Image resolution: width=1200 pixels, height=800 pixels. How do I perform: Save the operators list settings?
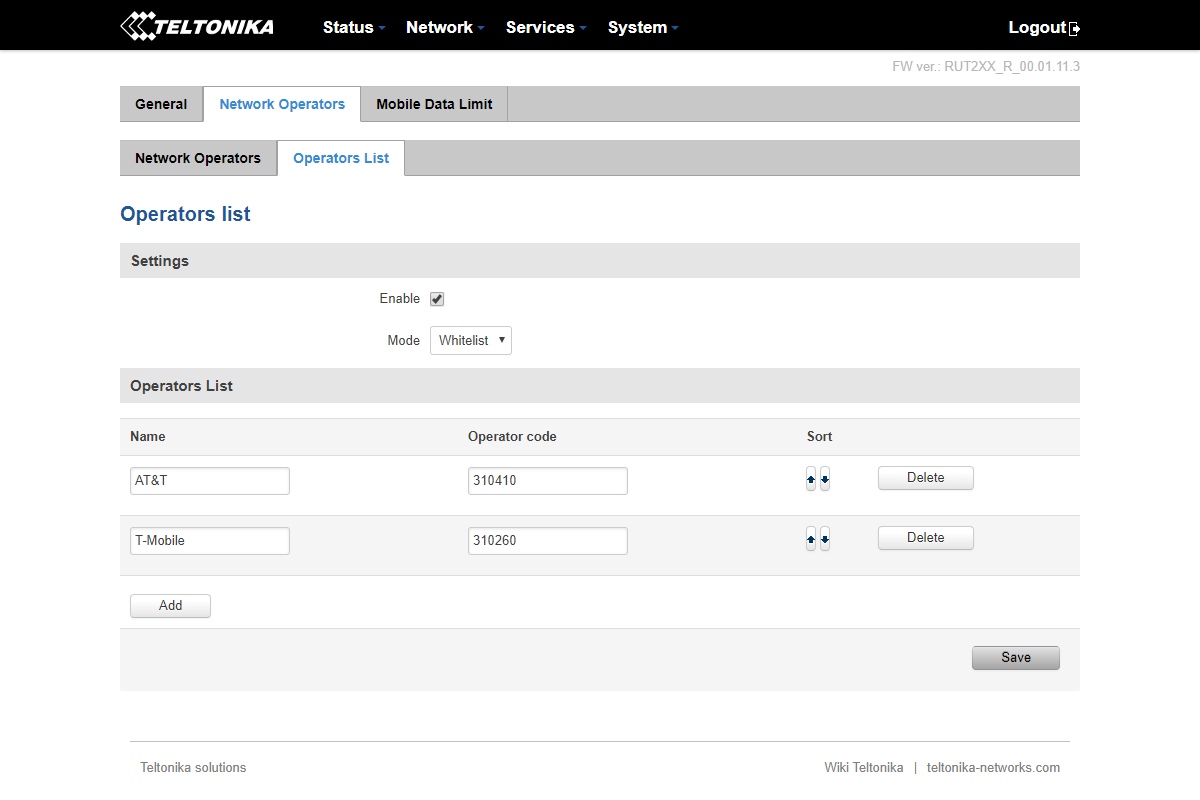(1015, 657)
